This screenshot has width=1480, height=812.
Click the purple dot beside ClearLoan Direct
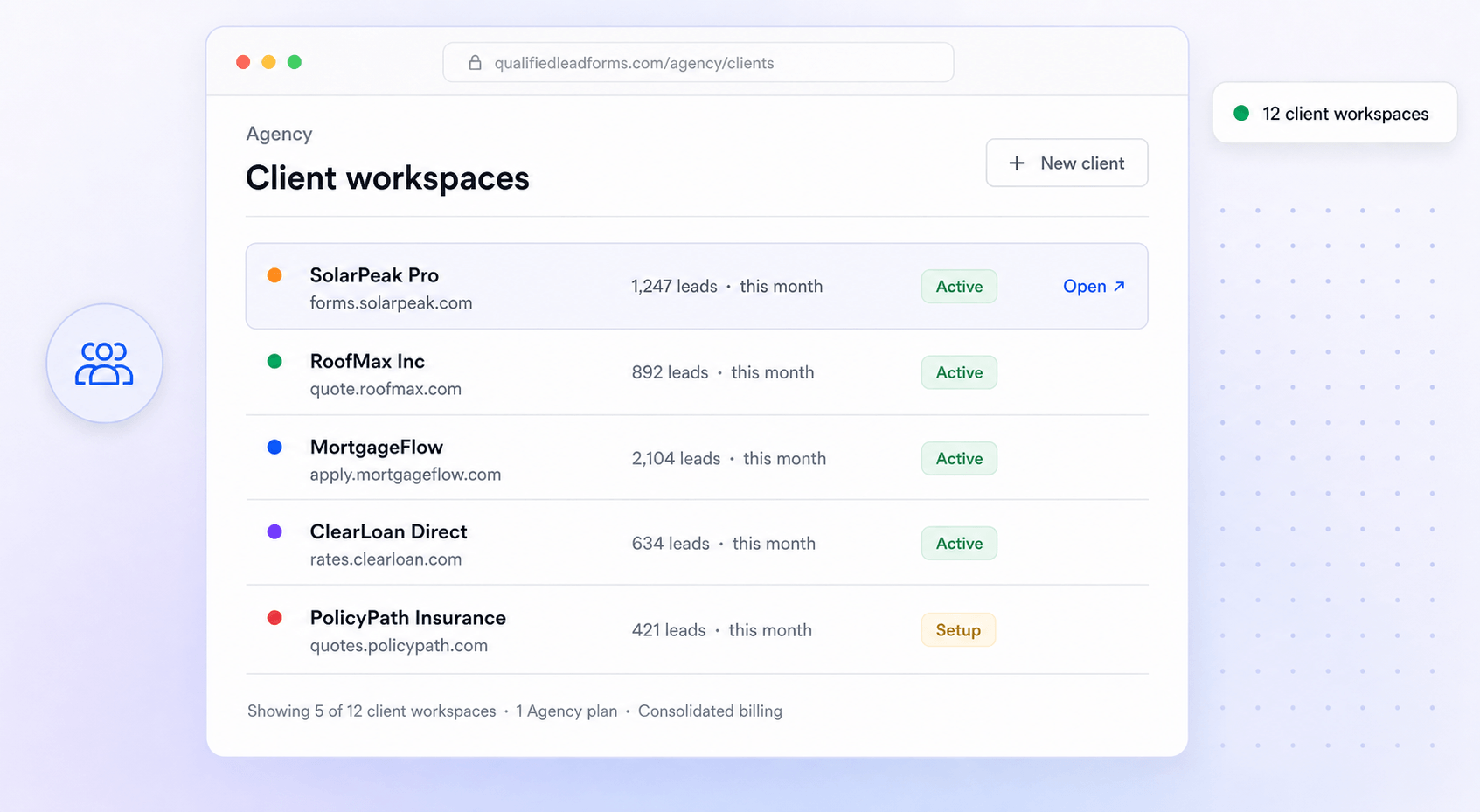[274, 531]
